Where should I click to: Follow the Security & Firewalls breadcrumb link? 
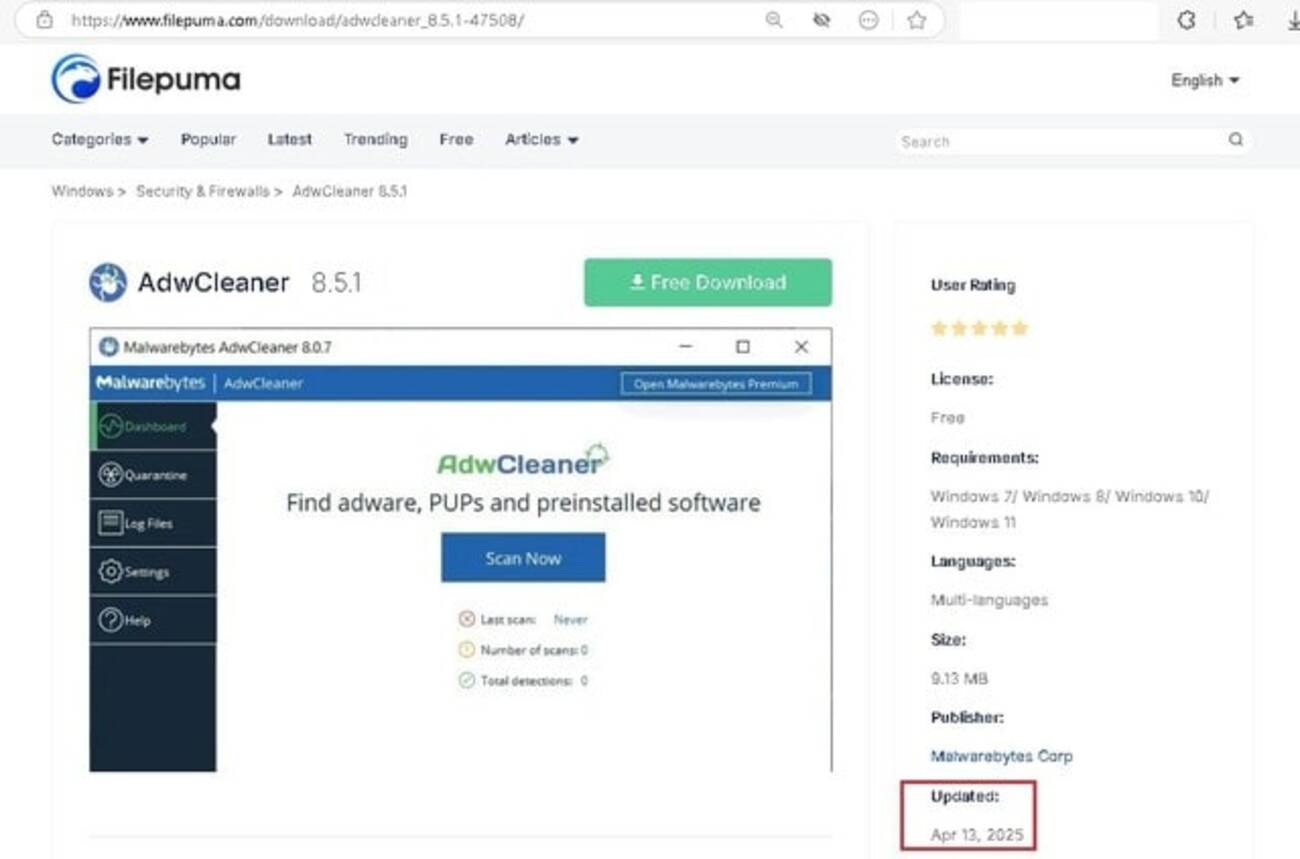tap(203, 191)
